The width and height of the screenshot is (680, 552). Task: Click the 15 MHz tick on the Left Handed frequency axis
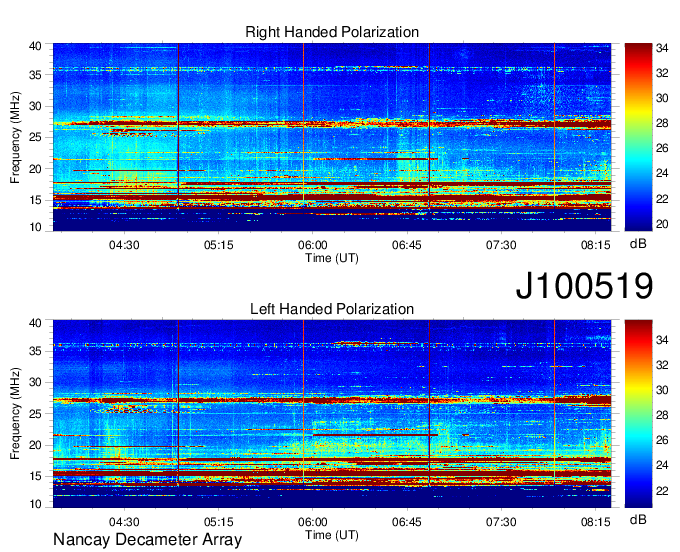click(x=35, y=476)
